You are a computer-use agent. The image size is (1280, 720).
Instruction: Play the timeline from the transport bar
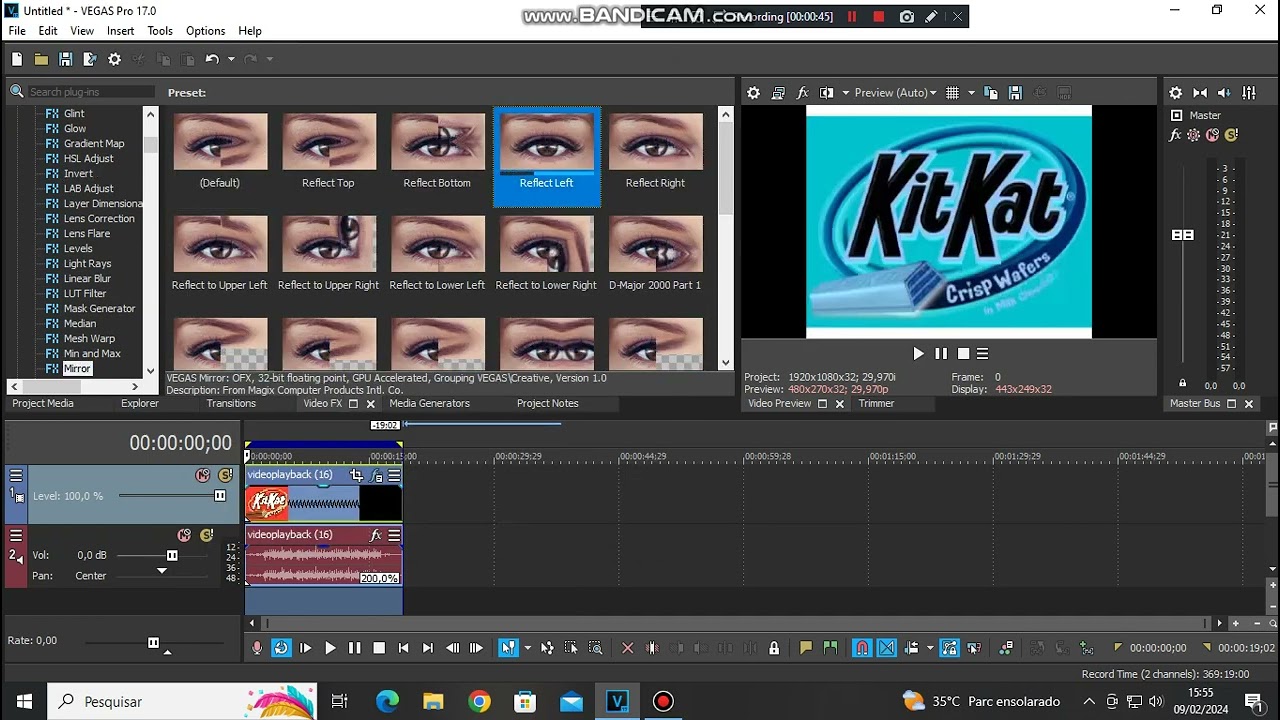click(330, 648)
